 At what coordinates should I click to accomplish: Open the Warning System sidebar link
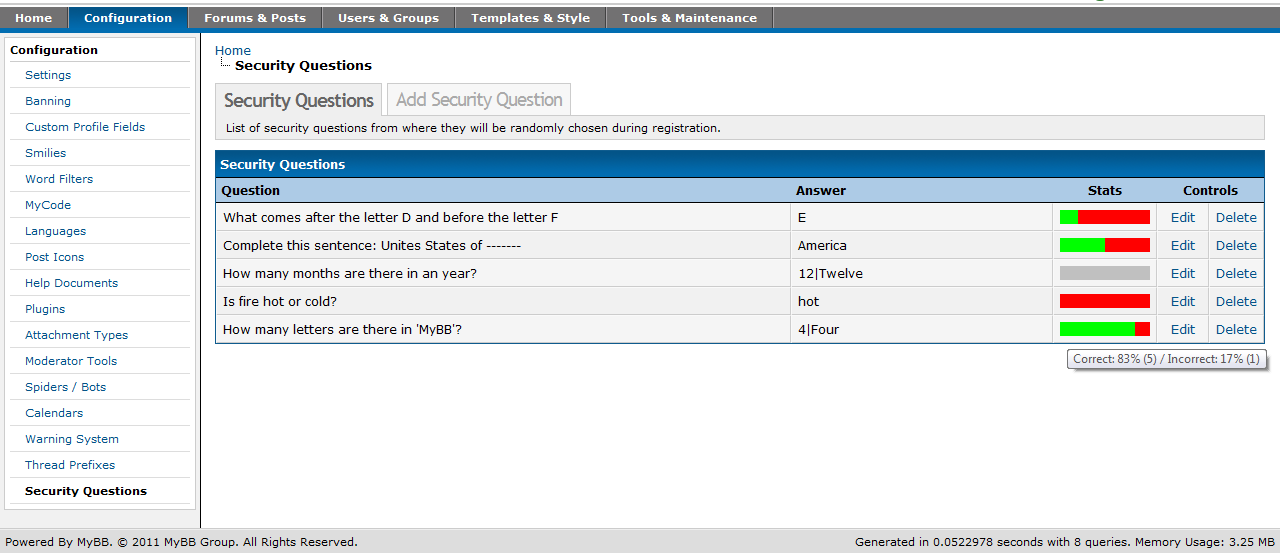point(72,439)
